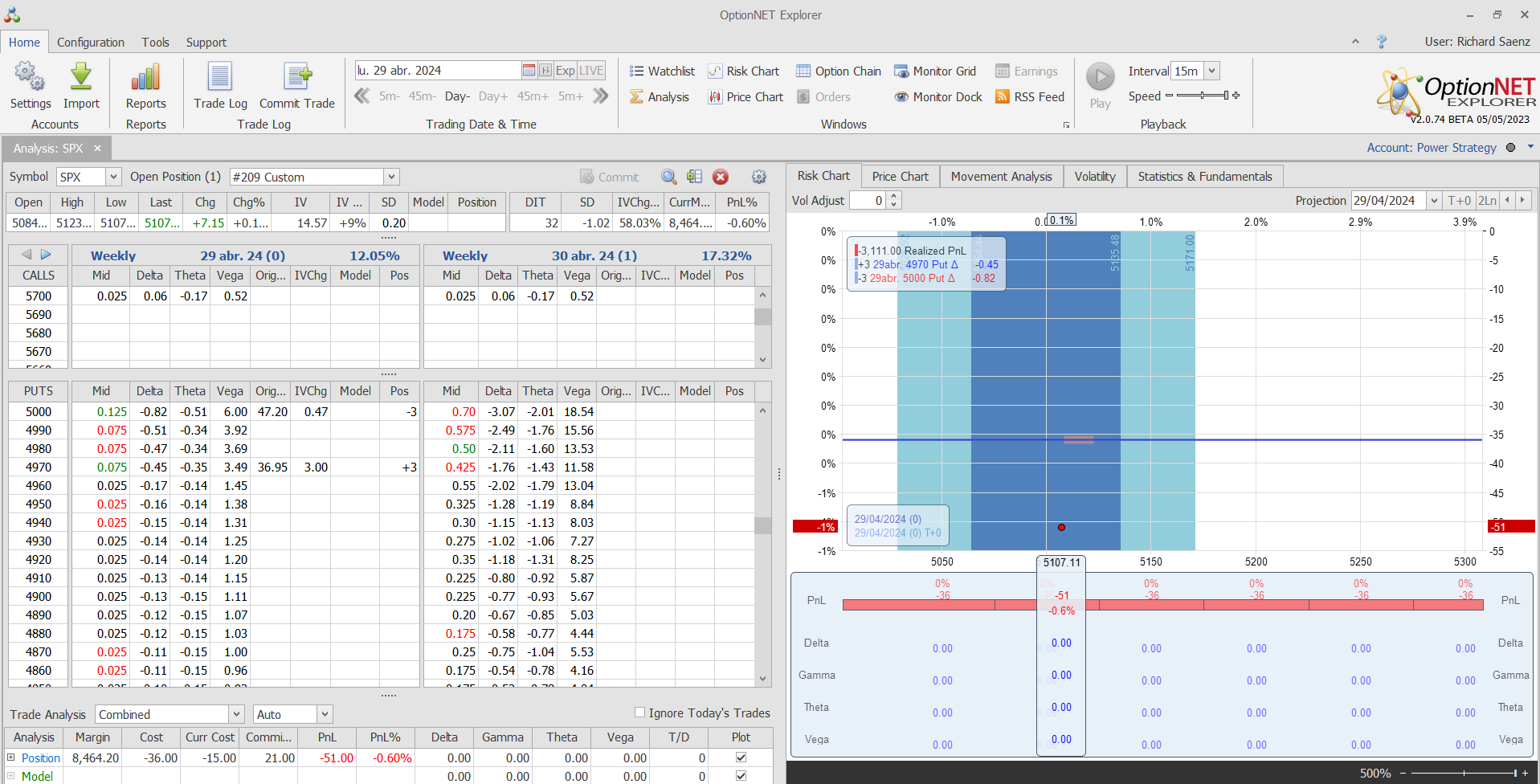1540x784 pixels.
Task: Open the Trade Log icon
Action: [220, 78]
